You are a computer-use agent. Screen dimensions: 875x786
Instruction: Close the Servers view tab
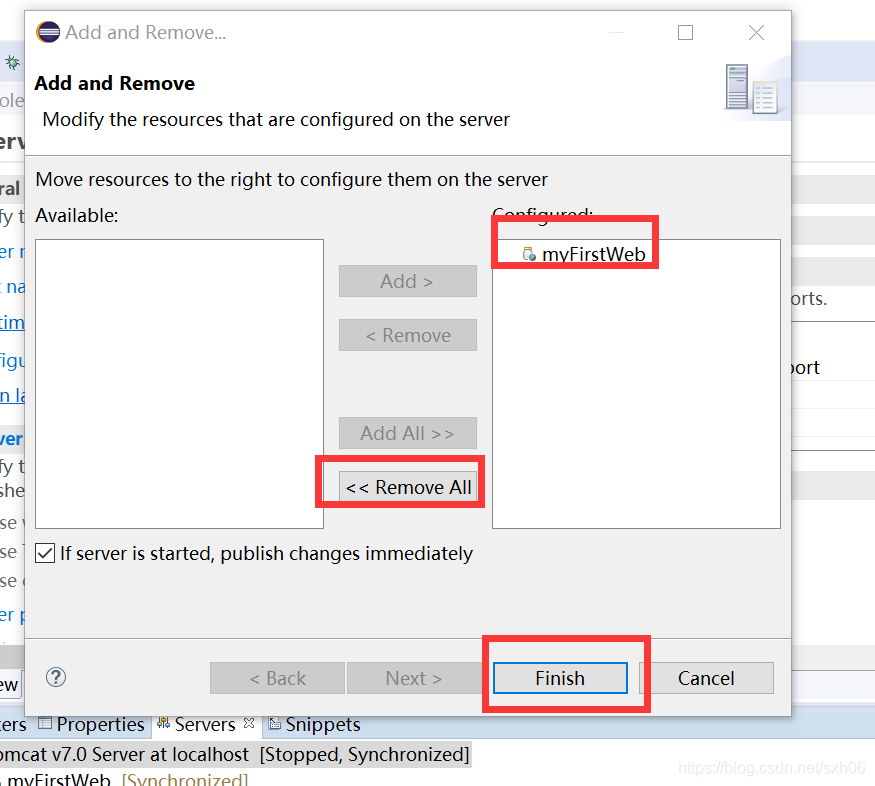pyautogui.click(x=249, y=723)
